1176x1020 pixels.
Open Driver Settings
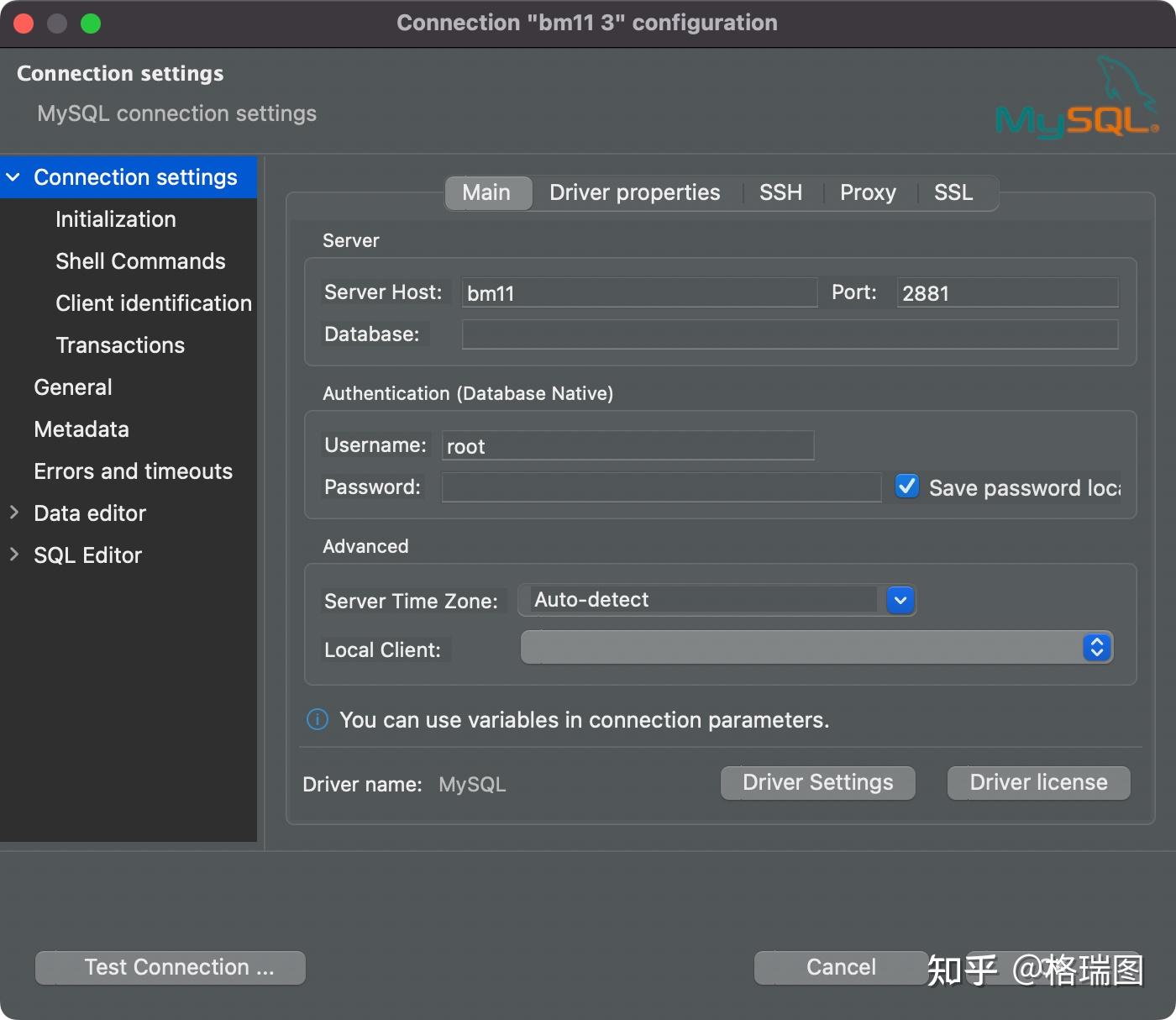click(x=818, y=782)
